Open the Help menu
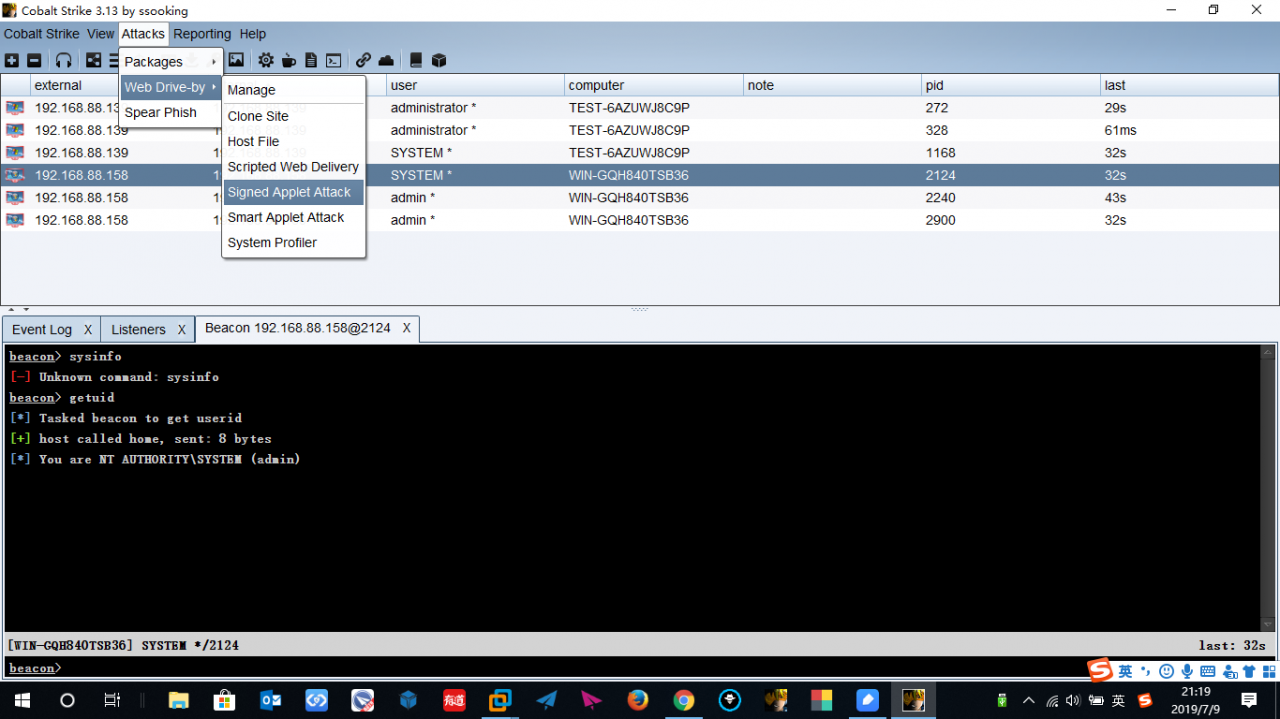 coord(253,34)
